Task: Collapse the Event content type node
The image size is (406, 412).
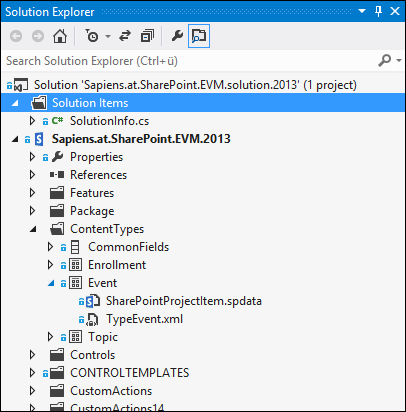Action: pyautogui.click(x=51, y=283)
